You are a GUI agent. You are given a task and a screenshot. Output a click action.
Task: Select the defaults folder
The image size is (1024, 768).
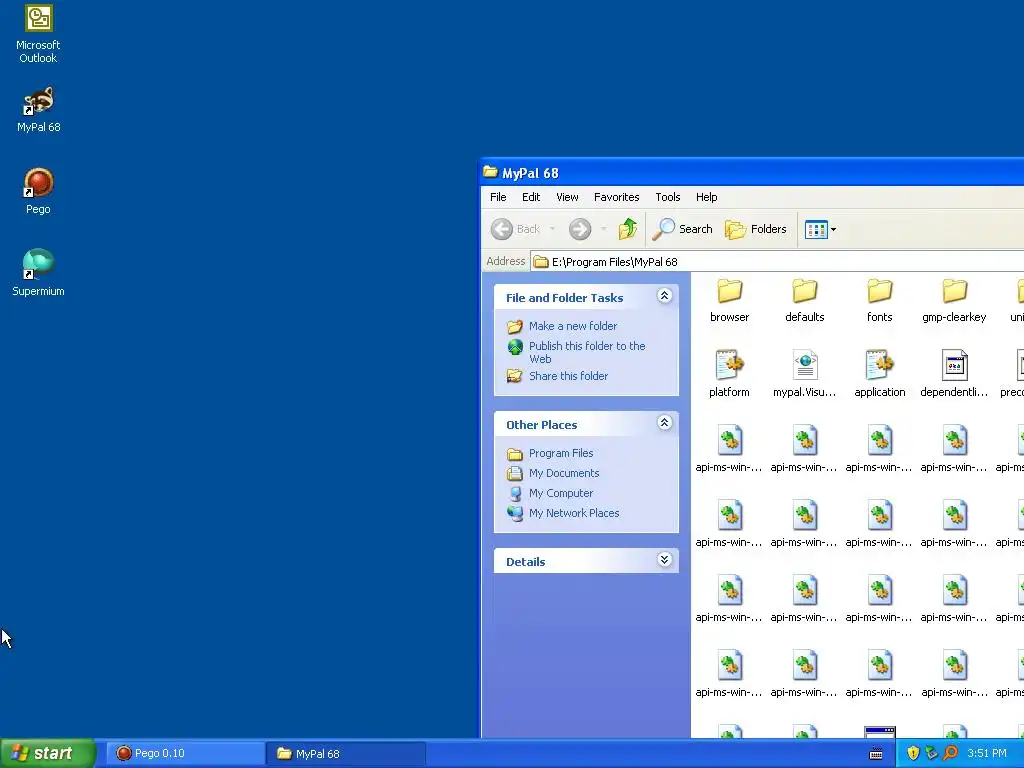pos(805,301)
